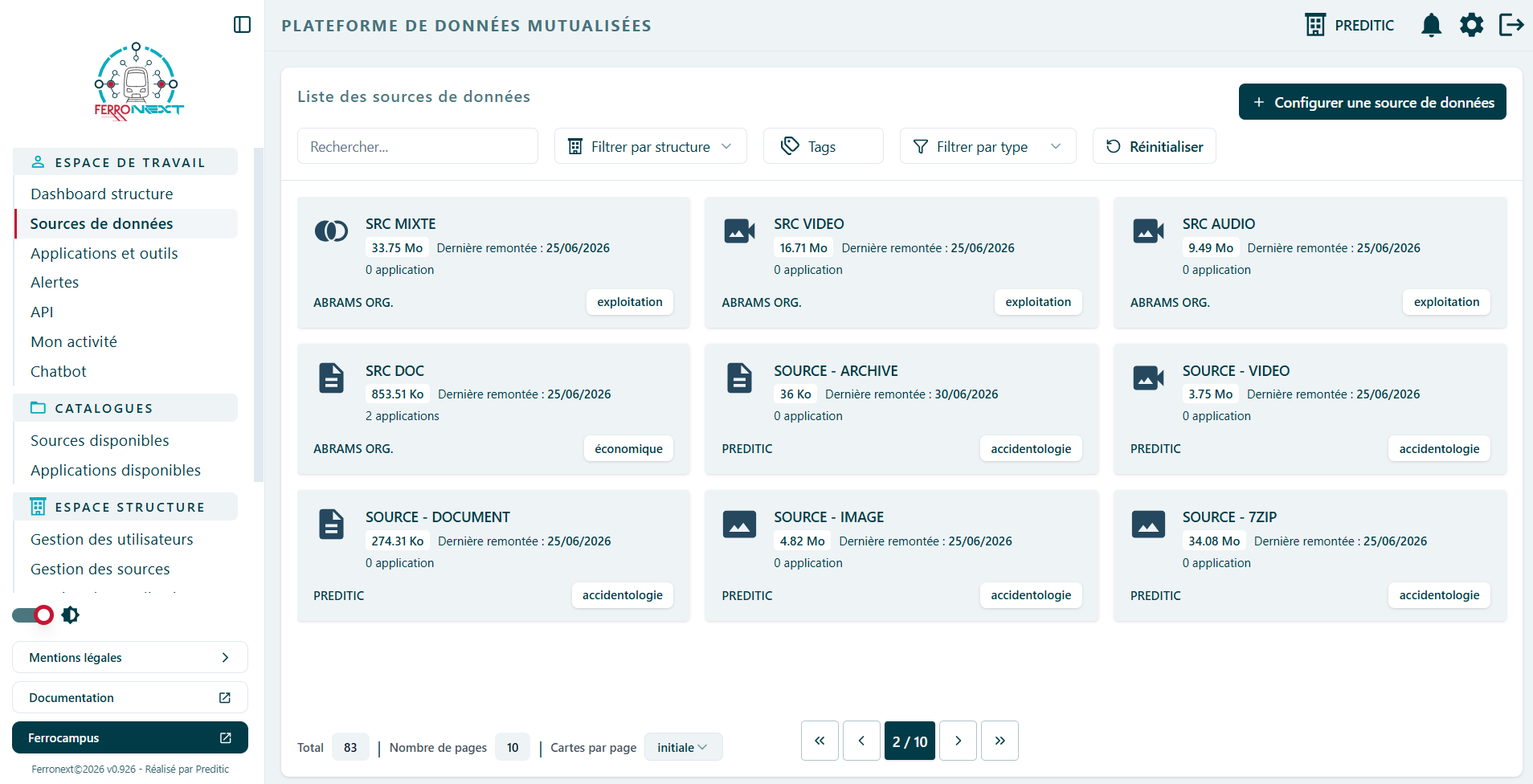Viewport: 1533px width, 784px height.
Task: Open Documentation link
Action: (x=130, y=697)
